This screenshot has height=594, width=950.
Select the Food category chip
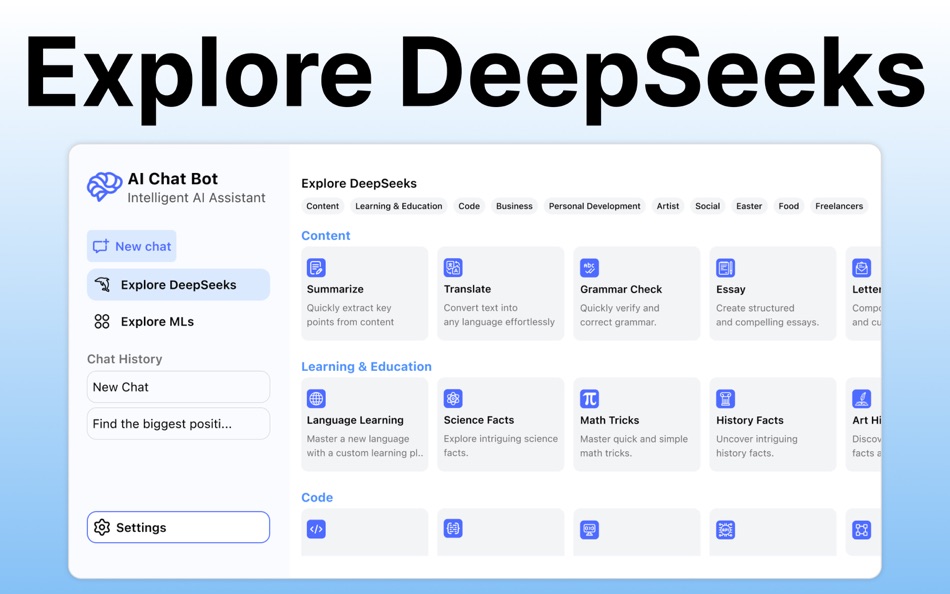pyautogui.click(x=789, y=206)
